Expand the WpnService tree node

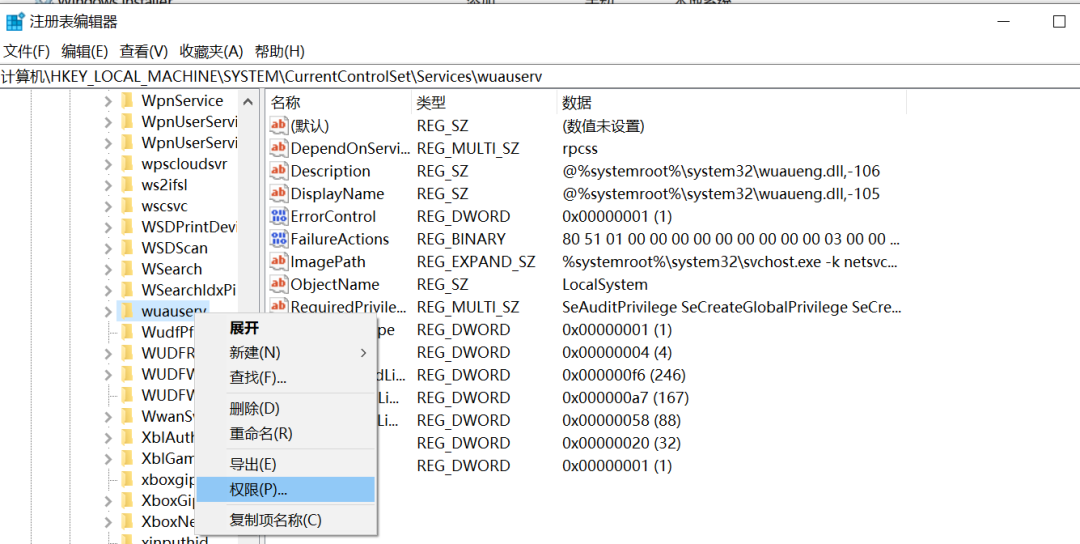[x=108, y=101]
